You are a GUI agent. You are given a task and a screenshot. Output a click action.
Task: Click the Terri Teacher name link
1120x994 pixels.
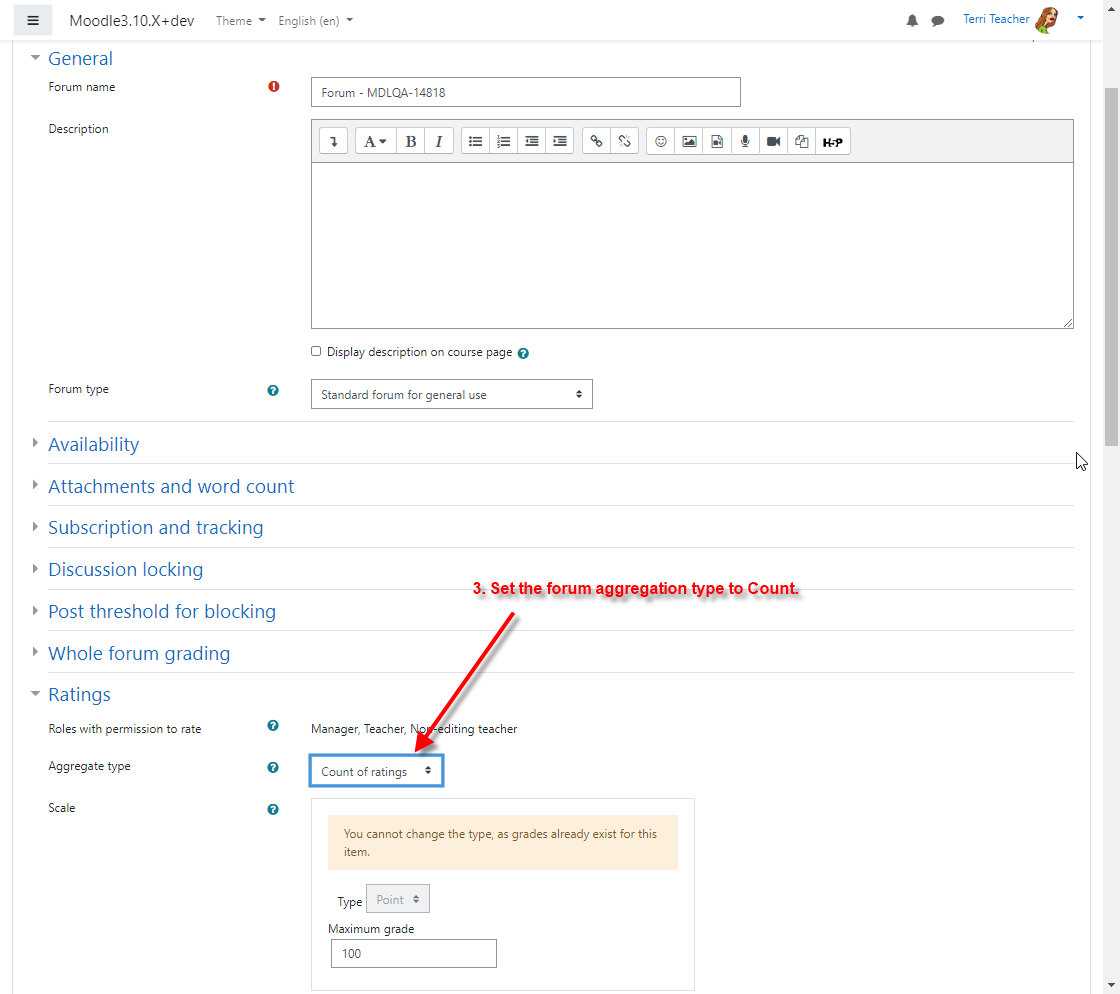coord(996,19)
